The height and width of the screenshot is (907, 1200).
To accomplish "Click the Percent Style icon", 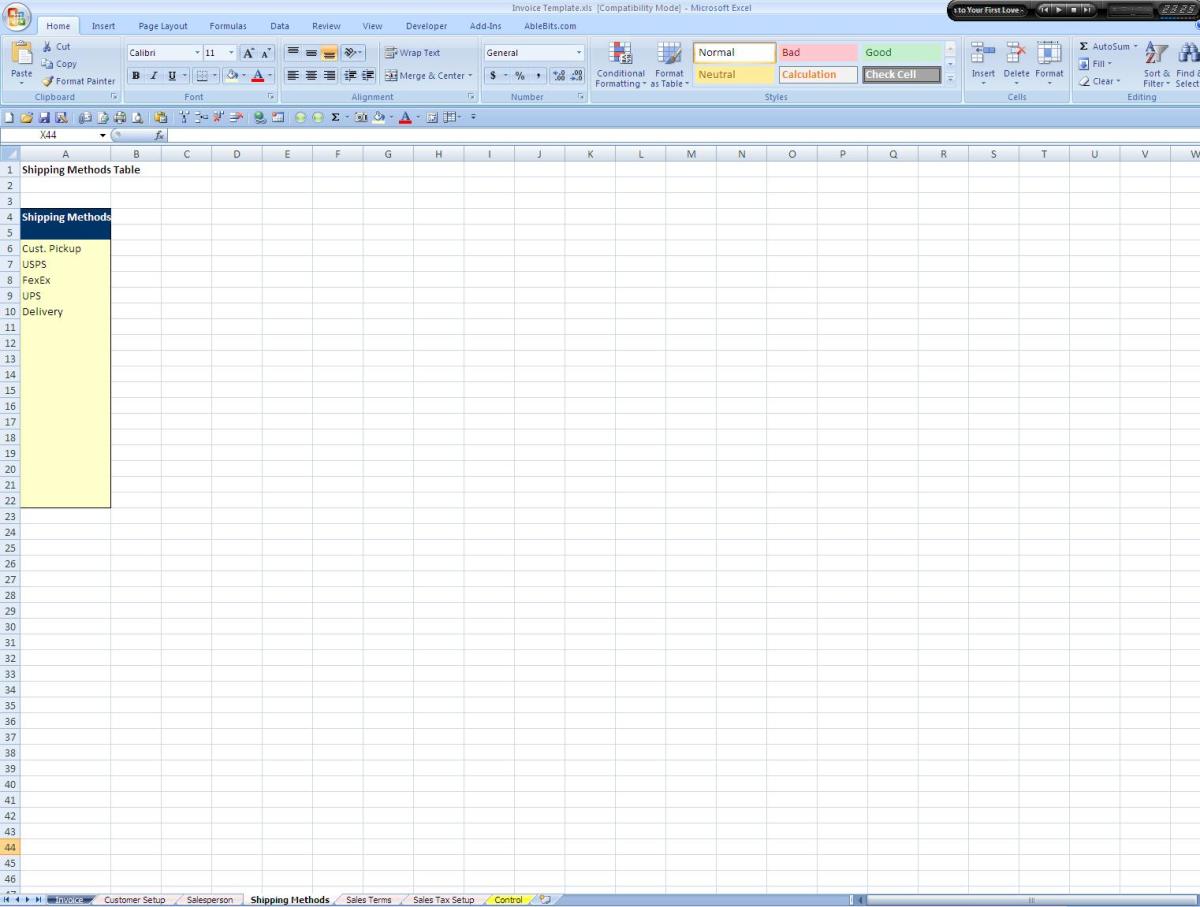I will [x=518, y=75].
